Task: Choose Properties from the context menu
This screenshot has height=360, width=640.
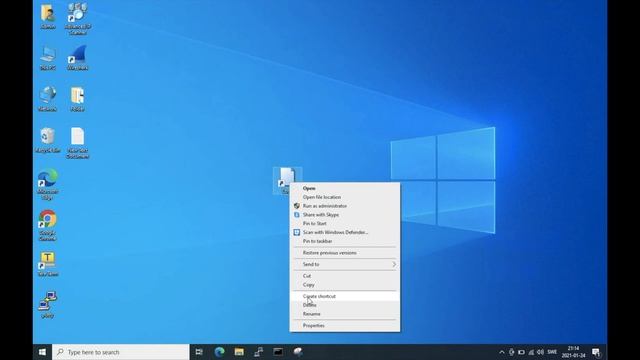Action: (x=345, y=326)
